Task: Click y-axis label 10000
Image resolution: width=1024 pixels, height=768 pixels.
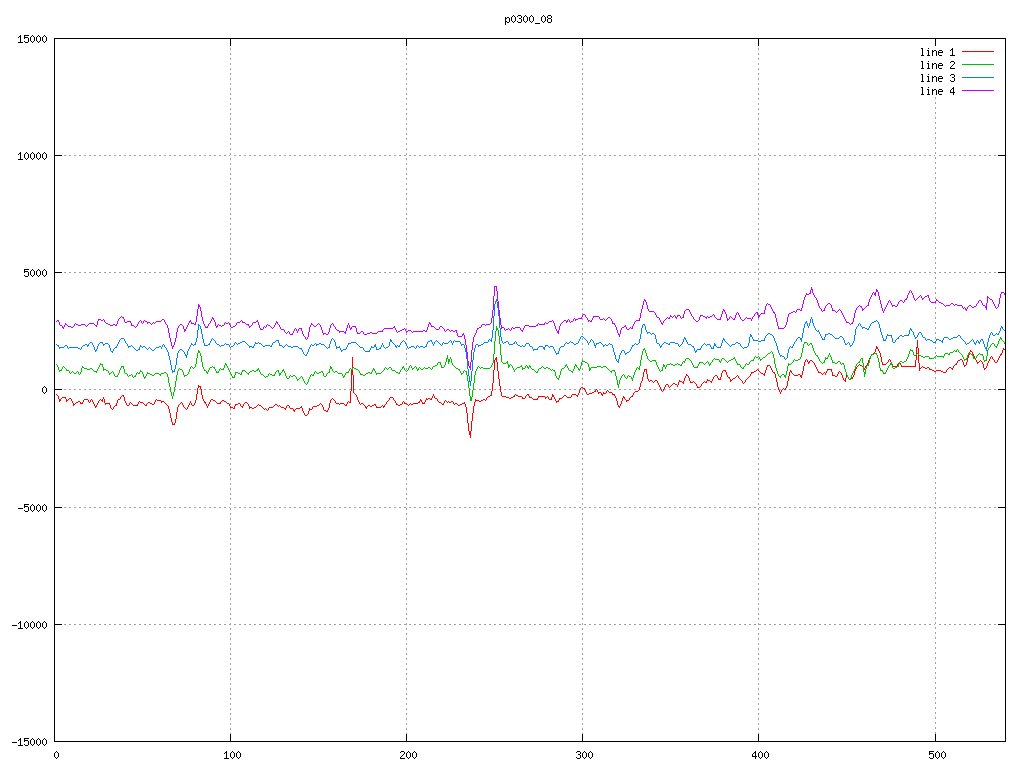Action: [x=33, y=156]
